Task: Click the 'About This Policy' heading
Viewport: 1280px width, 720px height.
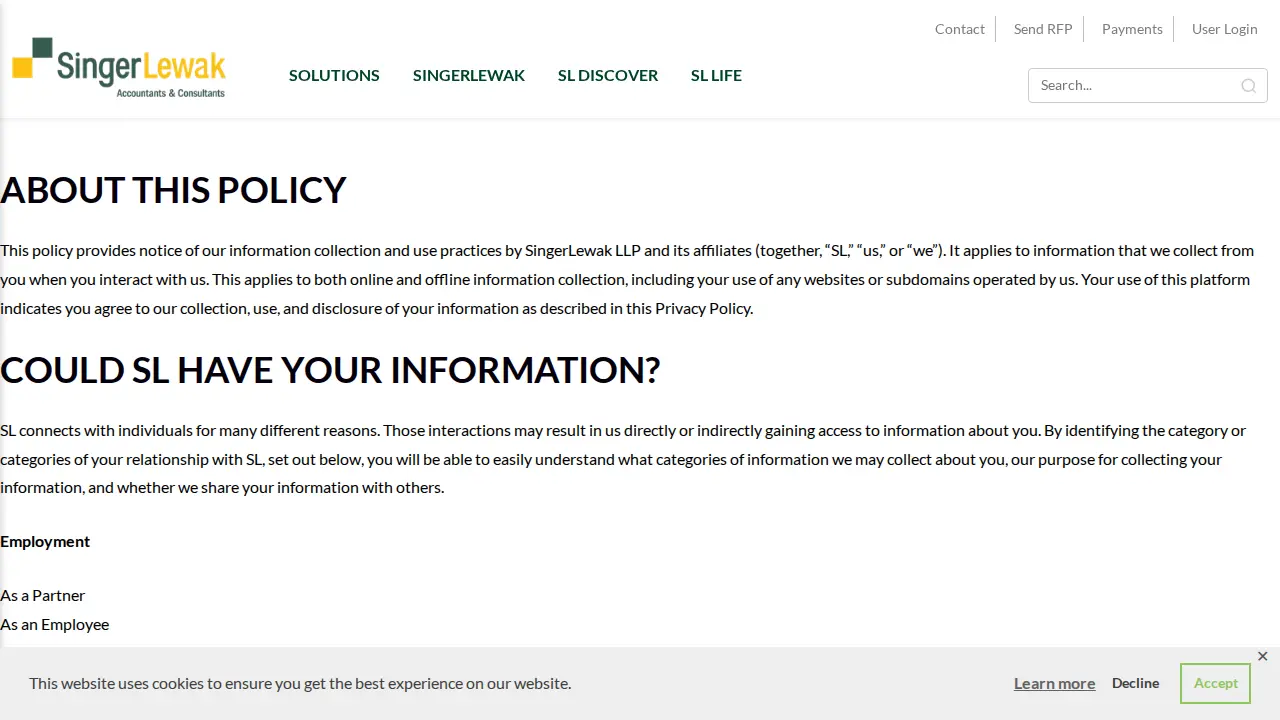Action: [x=173, y=190]
